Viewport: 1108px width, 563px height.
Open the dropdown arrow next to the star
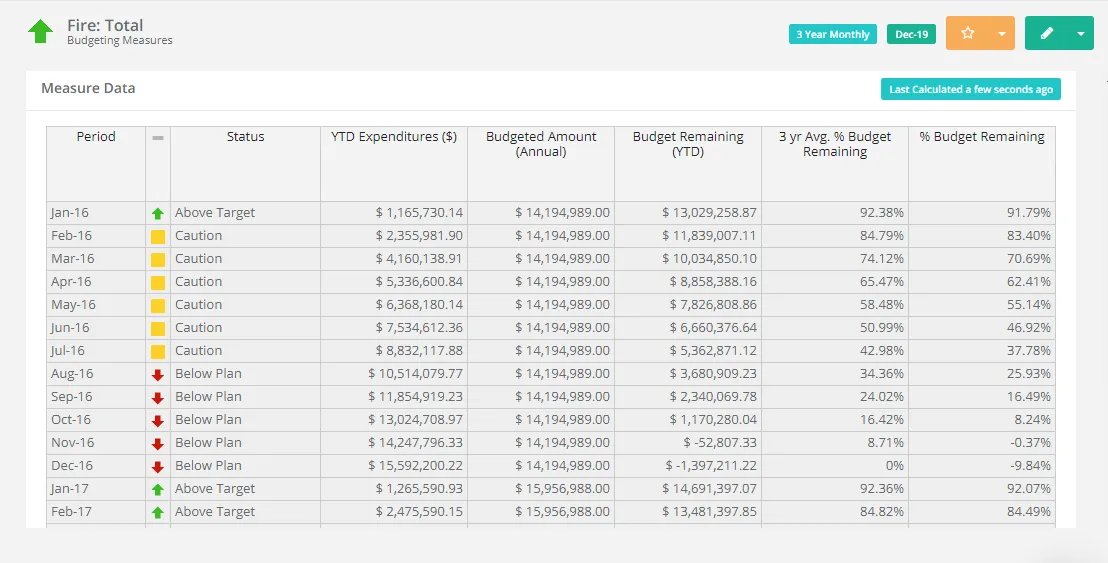point(1002,33)
